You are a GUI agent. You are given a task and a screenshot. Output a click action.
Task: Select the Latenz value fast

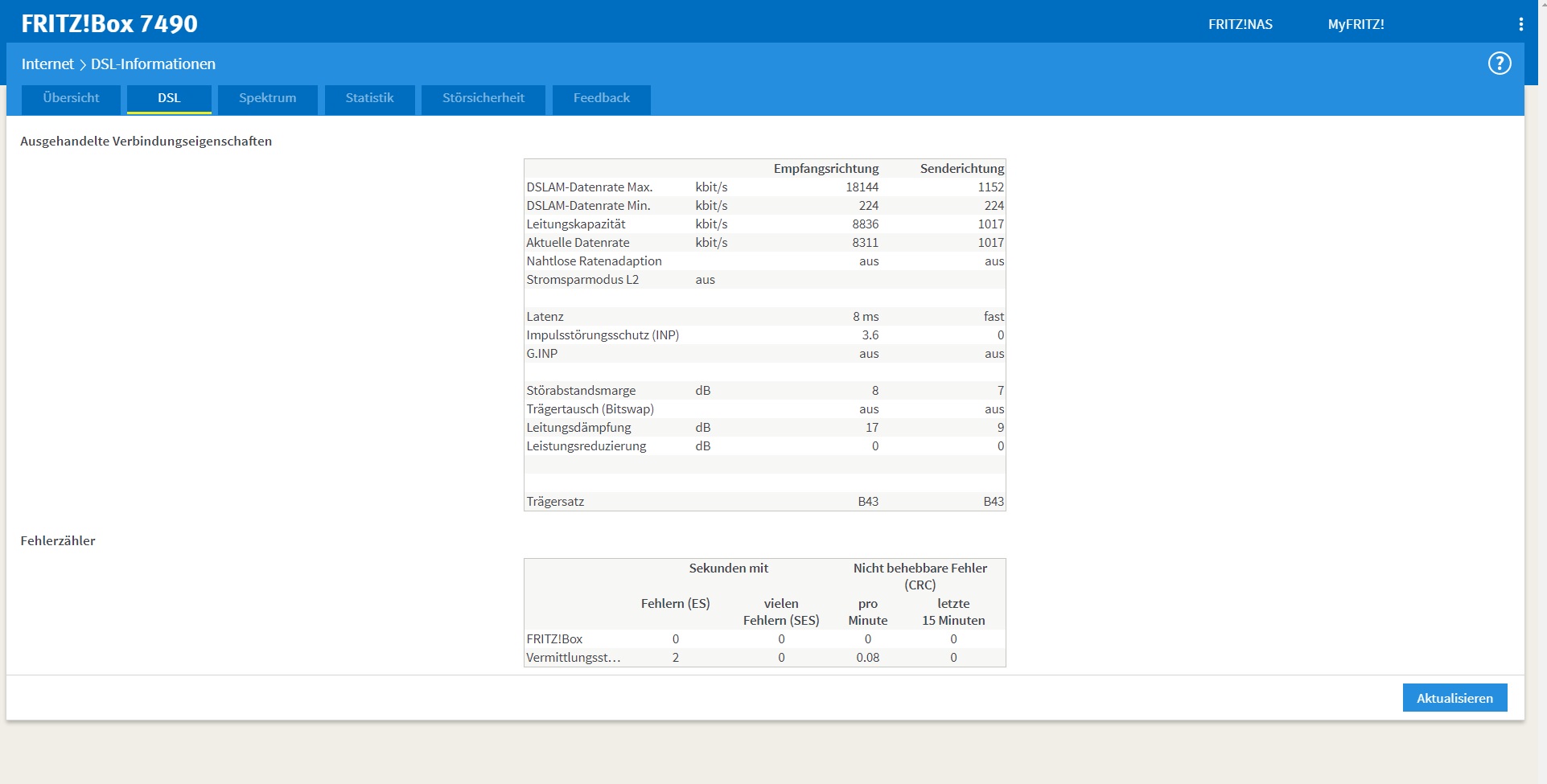click(x=994, y=316)
